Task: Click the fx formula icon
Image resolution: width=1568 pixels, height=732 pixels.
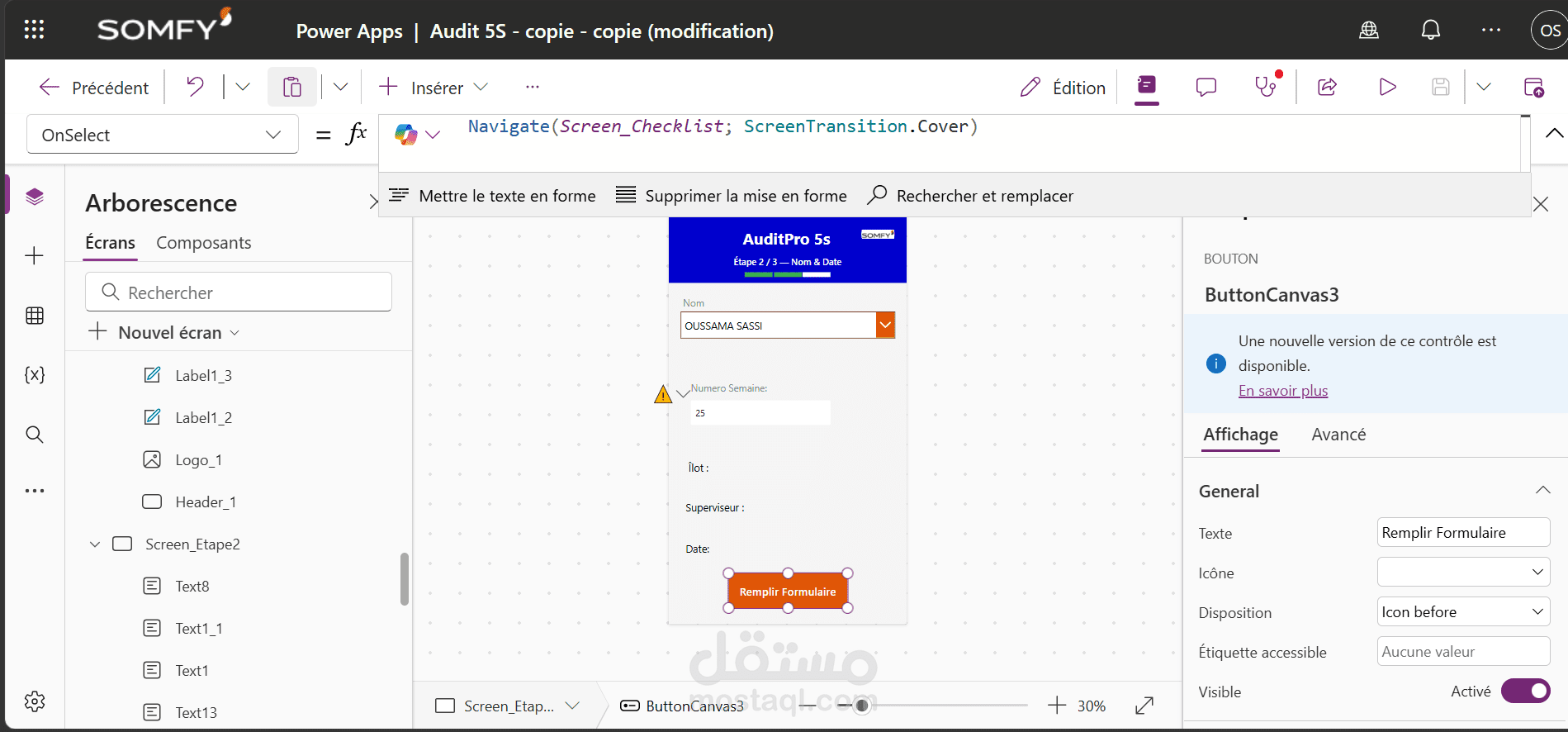Action: 356,134
